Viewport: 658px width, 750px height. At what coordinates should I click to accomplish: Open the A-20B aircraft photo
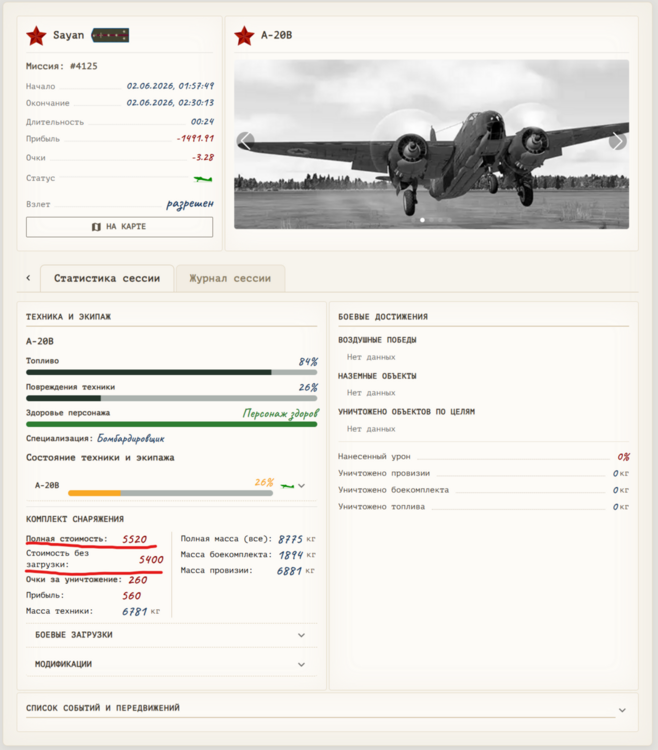[431, 144]
